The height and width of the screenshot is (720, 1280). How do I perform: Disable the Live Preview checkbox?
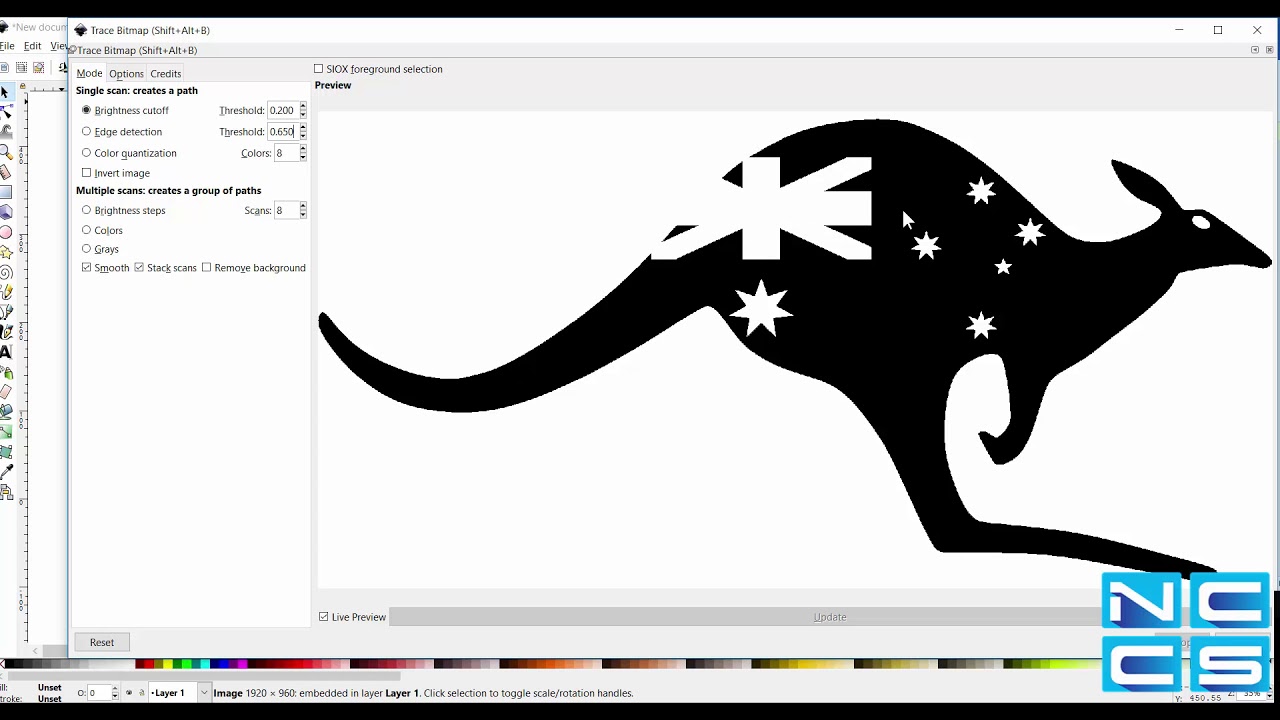click(x=323, y=617)
